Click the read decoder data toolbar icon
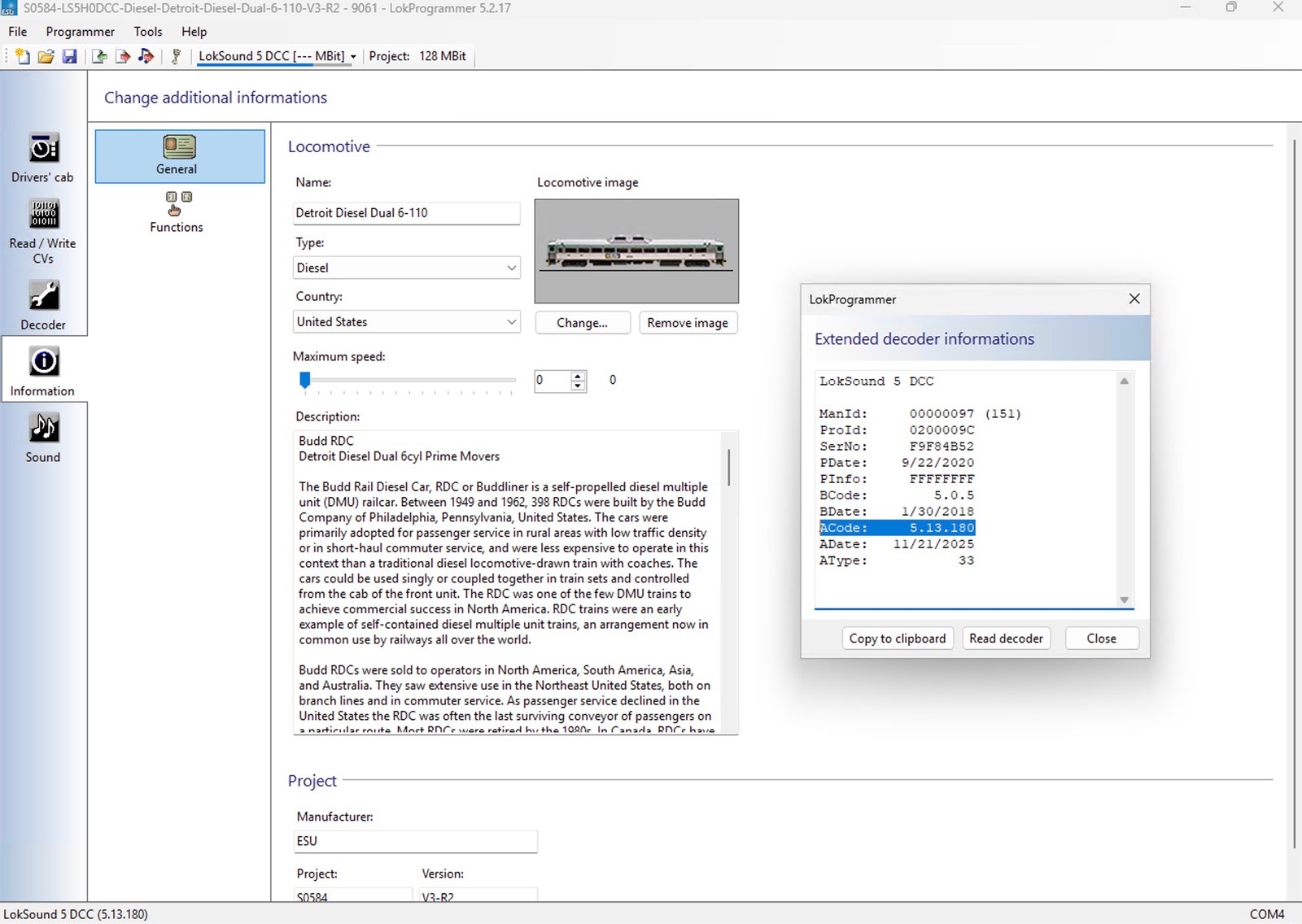Screen dimensions: 1302x924 click(x=99, y=56)
